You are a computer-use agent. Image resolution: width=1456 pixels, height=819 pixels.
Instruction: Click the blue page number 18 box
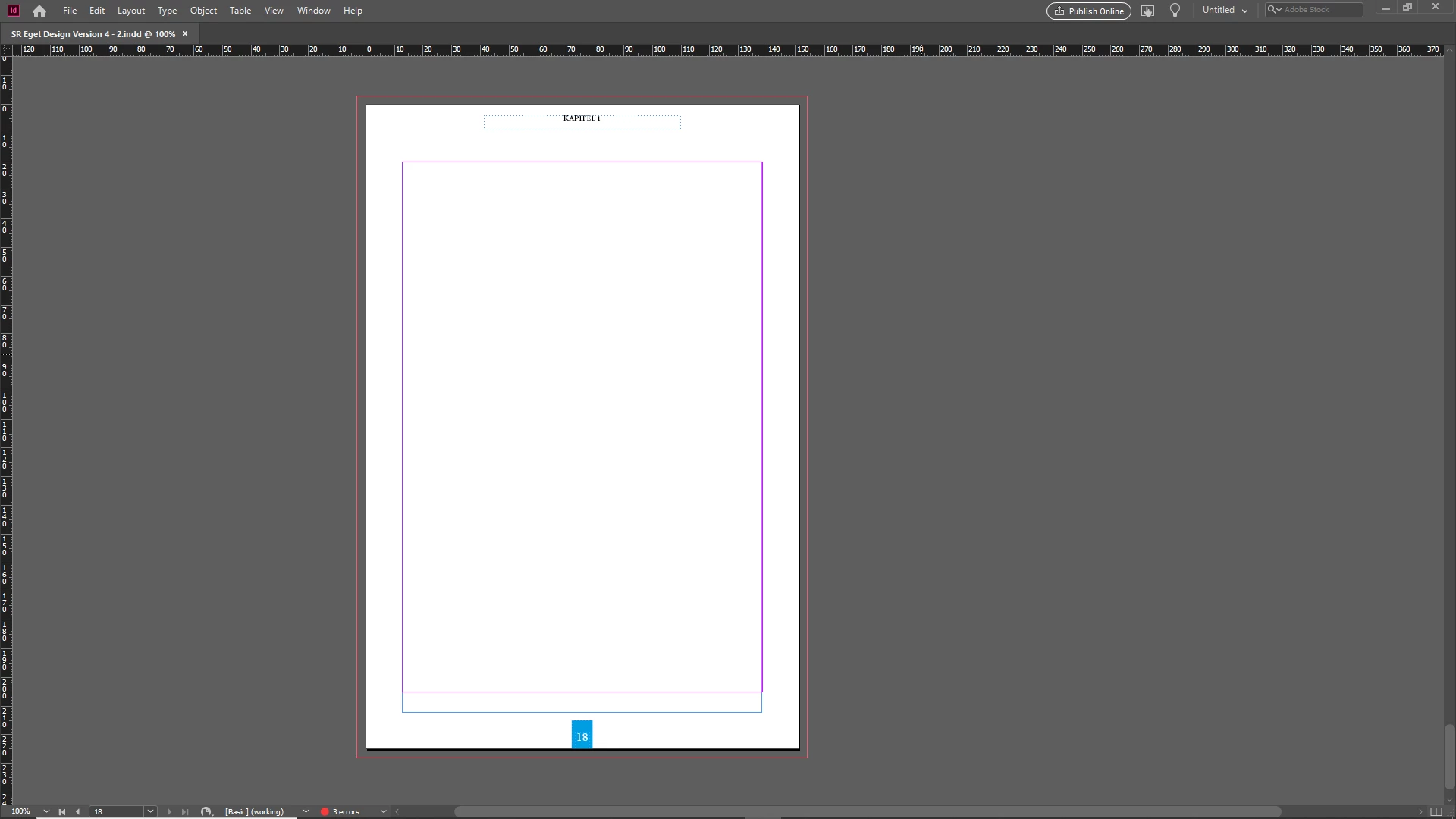[582, 736]
